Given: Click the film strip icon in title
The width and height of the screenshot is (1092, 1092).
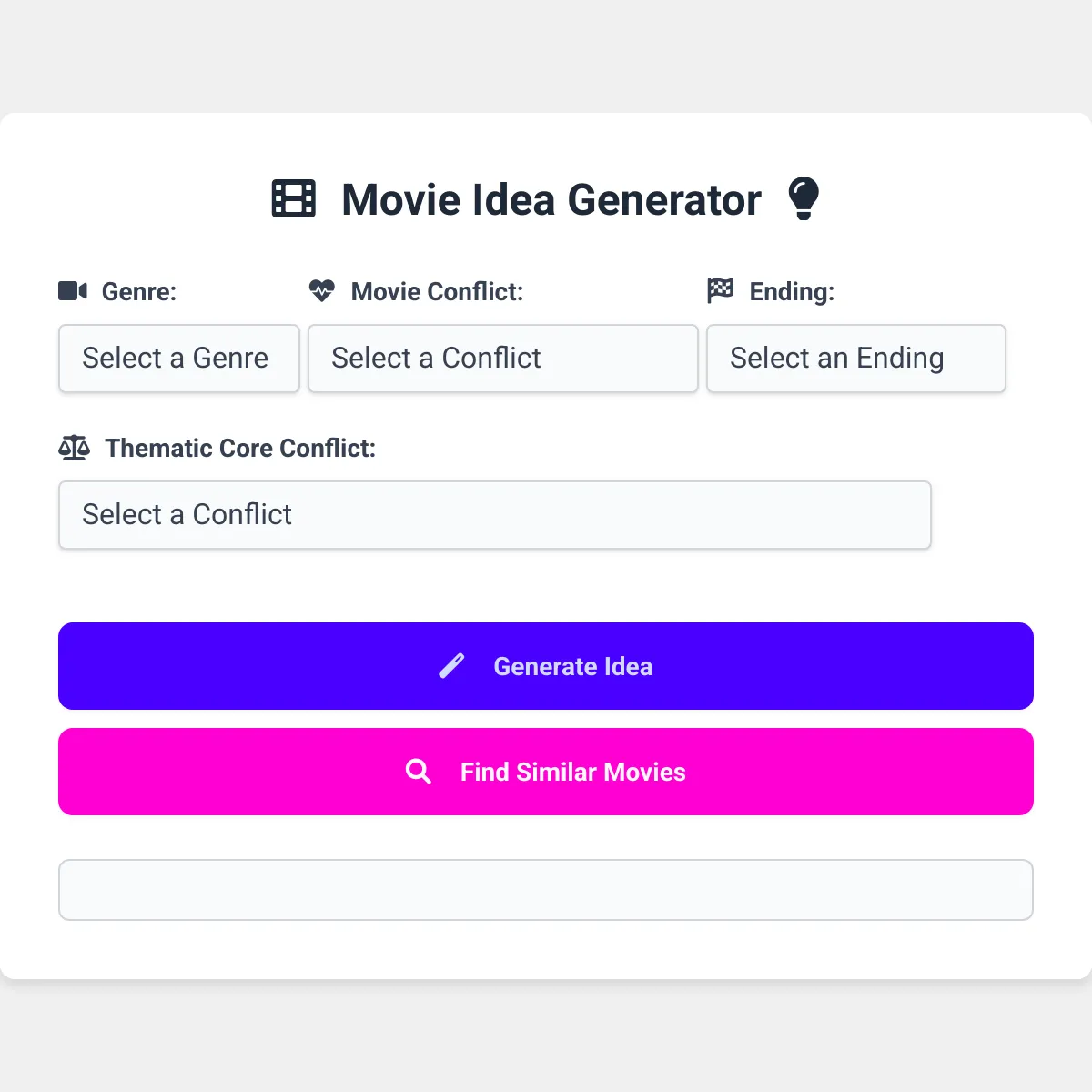Looking at the screenshot, I should pyautogui.click(x=294, y=198).
